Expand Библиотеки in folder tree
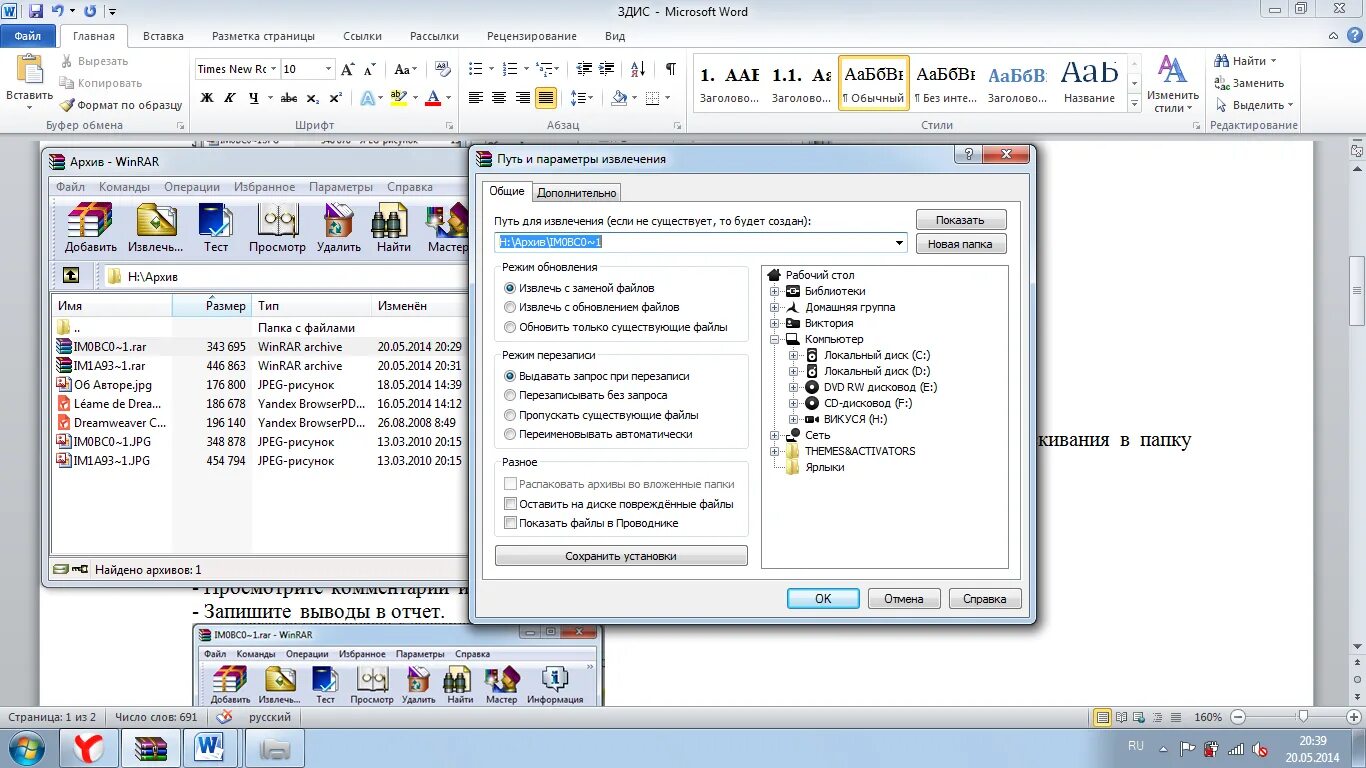The image size is (1366, 768). (x=775, y=291)
